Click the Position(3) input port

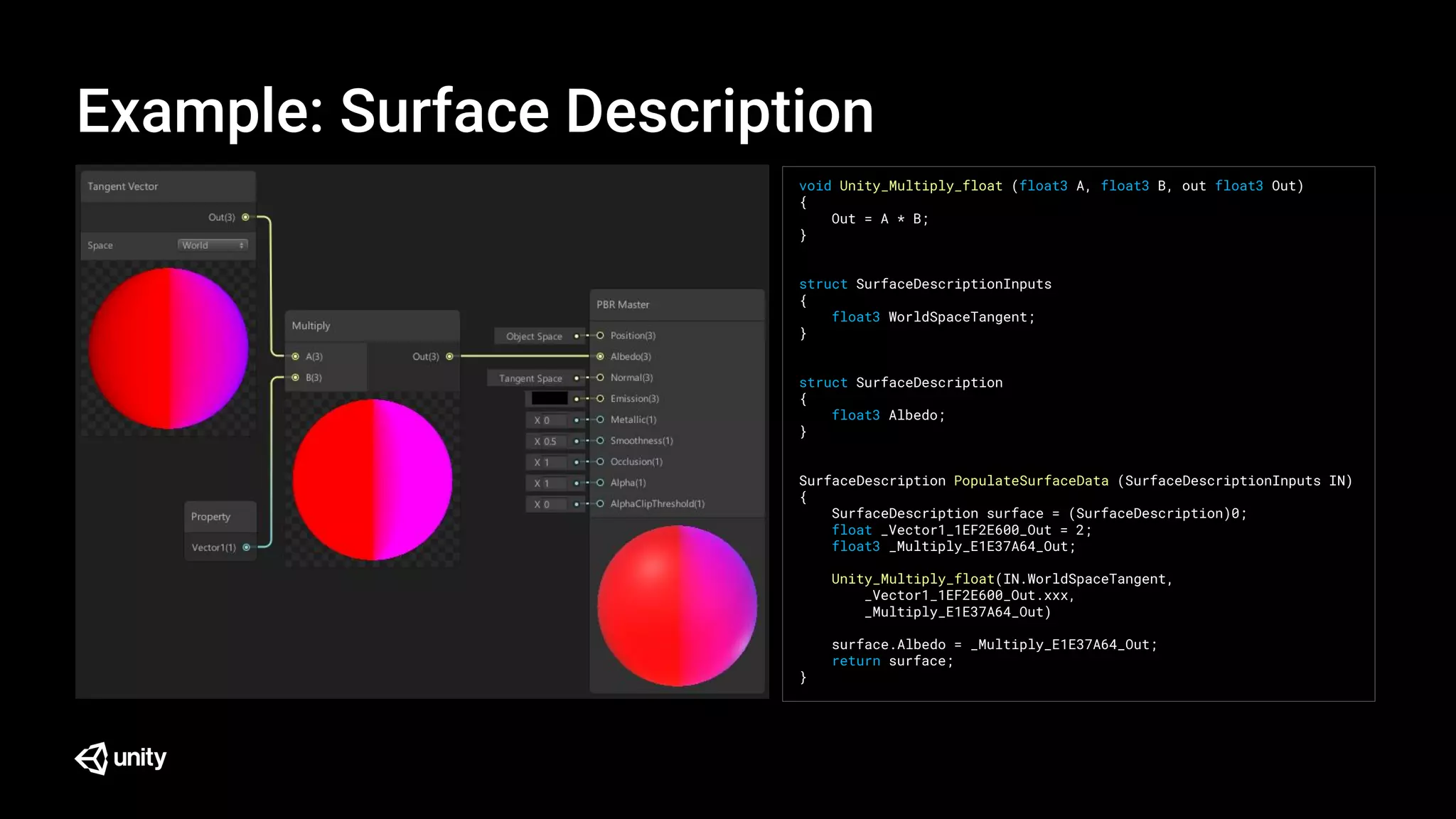click(x=600, y=336)
